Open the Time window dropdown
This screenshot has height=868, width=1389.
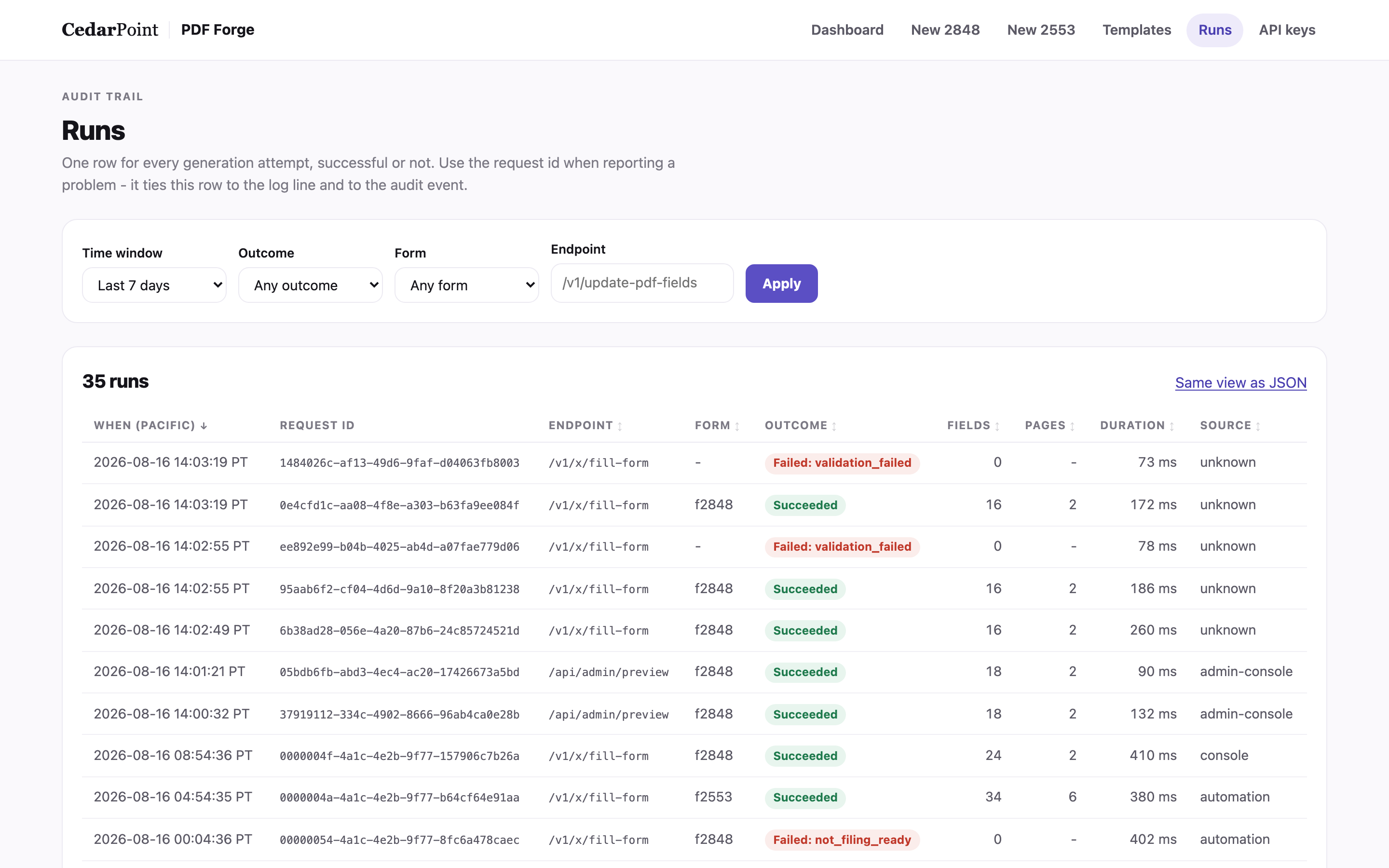[154, 285]
